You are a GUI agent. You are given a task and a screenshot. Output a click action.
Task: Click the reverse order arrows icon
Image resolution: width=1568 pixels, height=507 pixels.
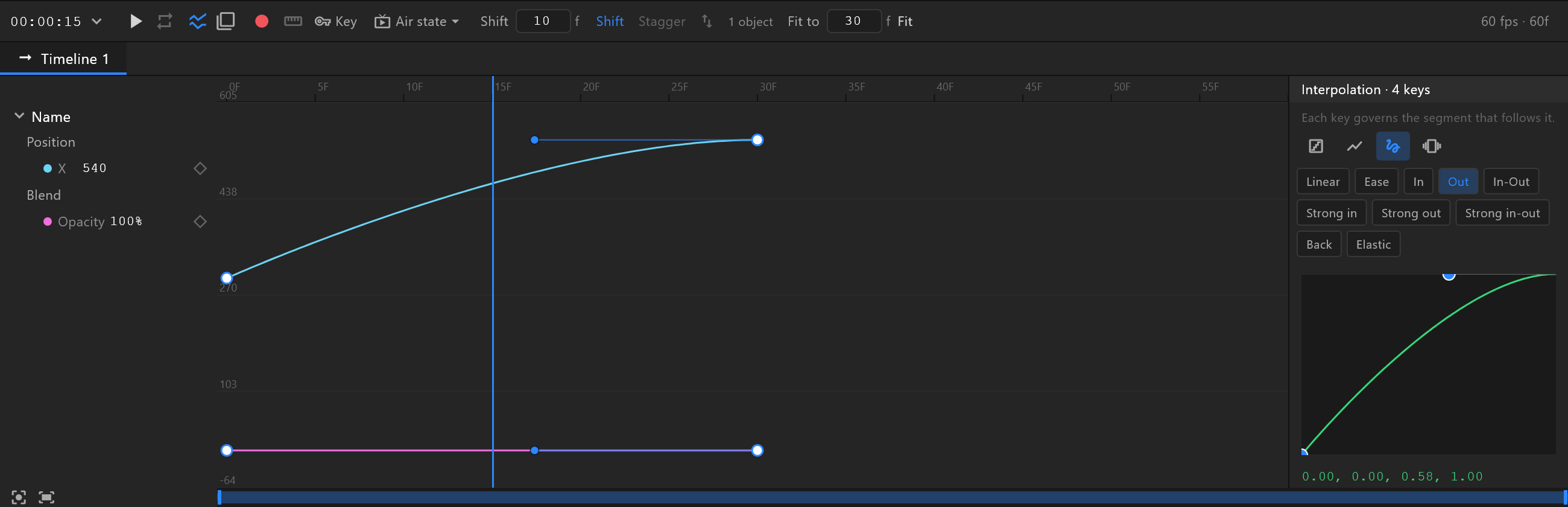(707, 21)
